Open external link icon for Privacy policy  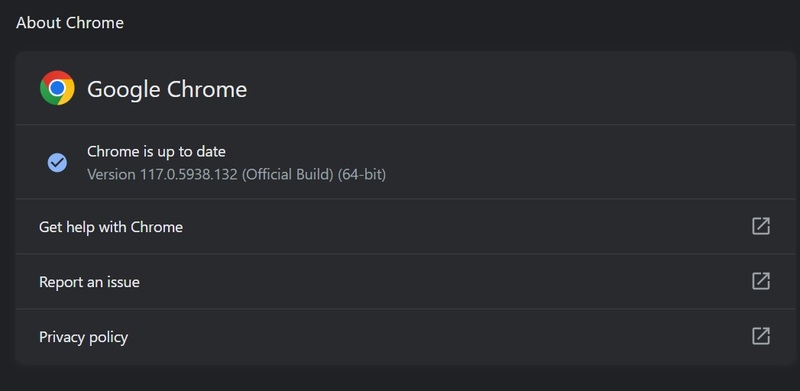(761, 336)
